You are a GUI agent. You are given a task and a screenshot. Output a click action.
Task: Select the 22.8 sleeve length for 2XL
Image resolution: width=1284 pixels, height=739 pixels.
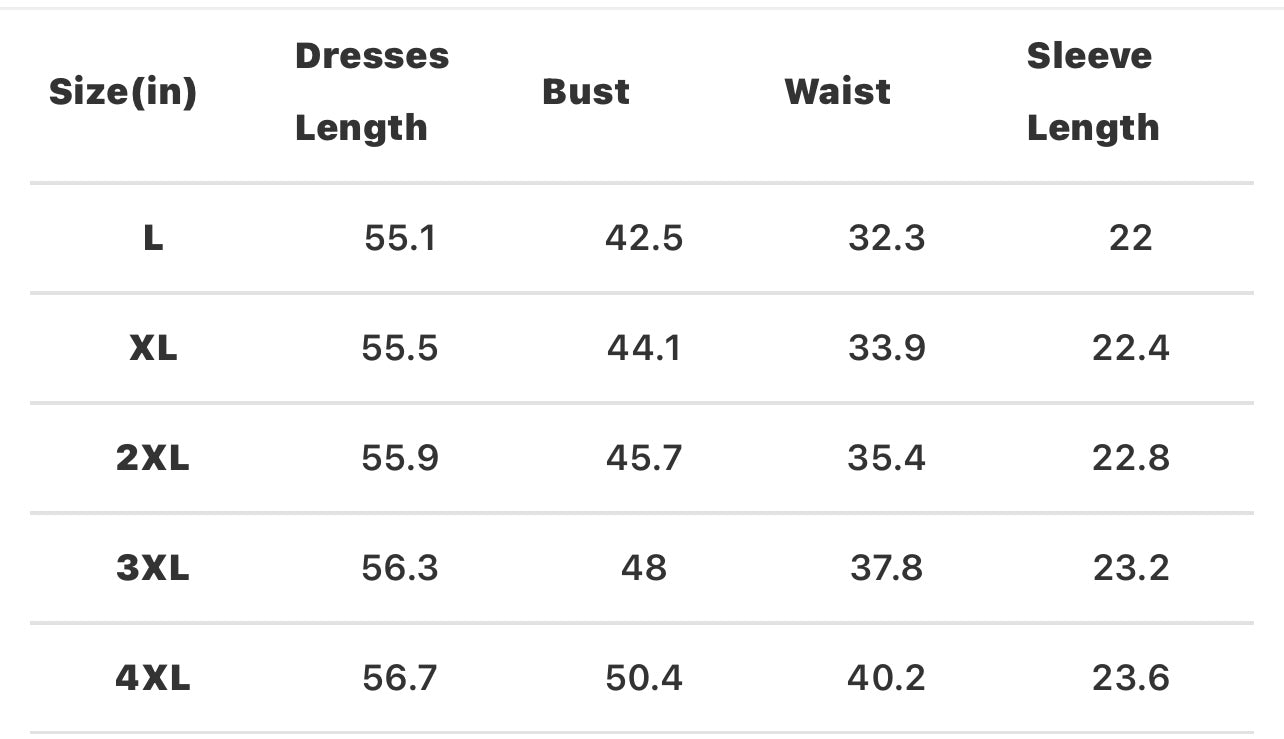click(x=1130, y=458)
